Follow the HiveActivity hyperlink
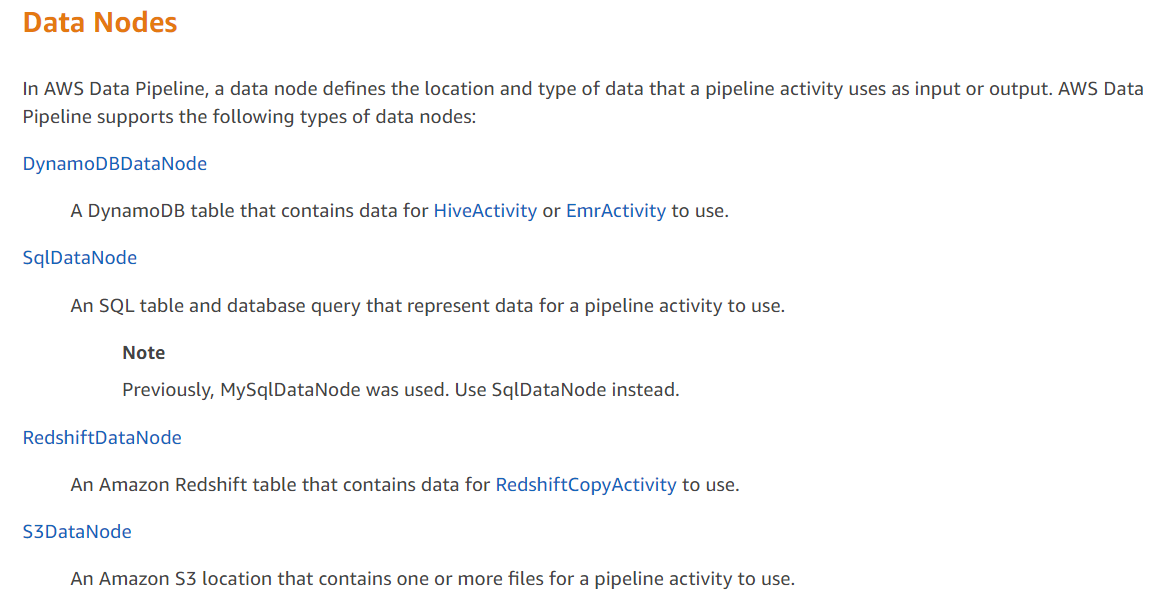This screenshot has width=1153, height=597. pyautogui.click(x=485, y=211)
